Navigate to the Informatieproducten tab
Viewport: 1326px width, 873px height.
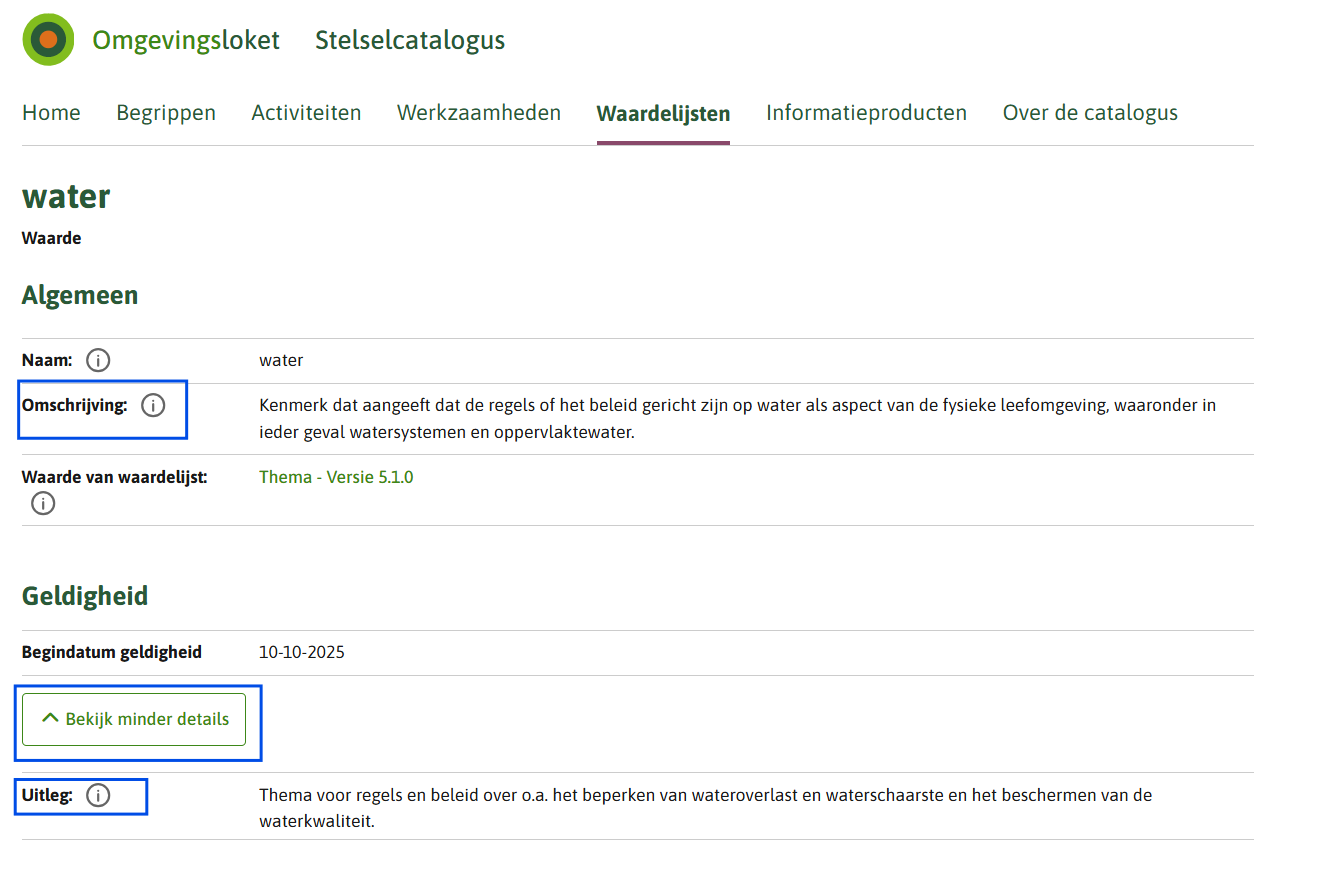866,113
